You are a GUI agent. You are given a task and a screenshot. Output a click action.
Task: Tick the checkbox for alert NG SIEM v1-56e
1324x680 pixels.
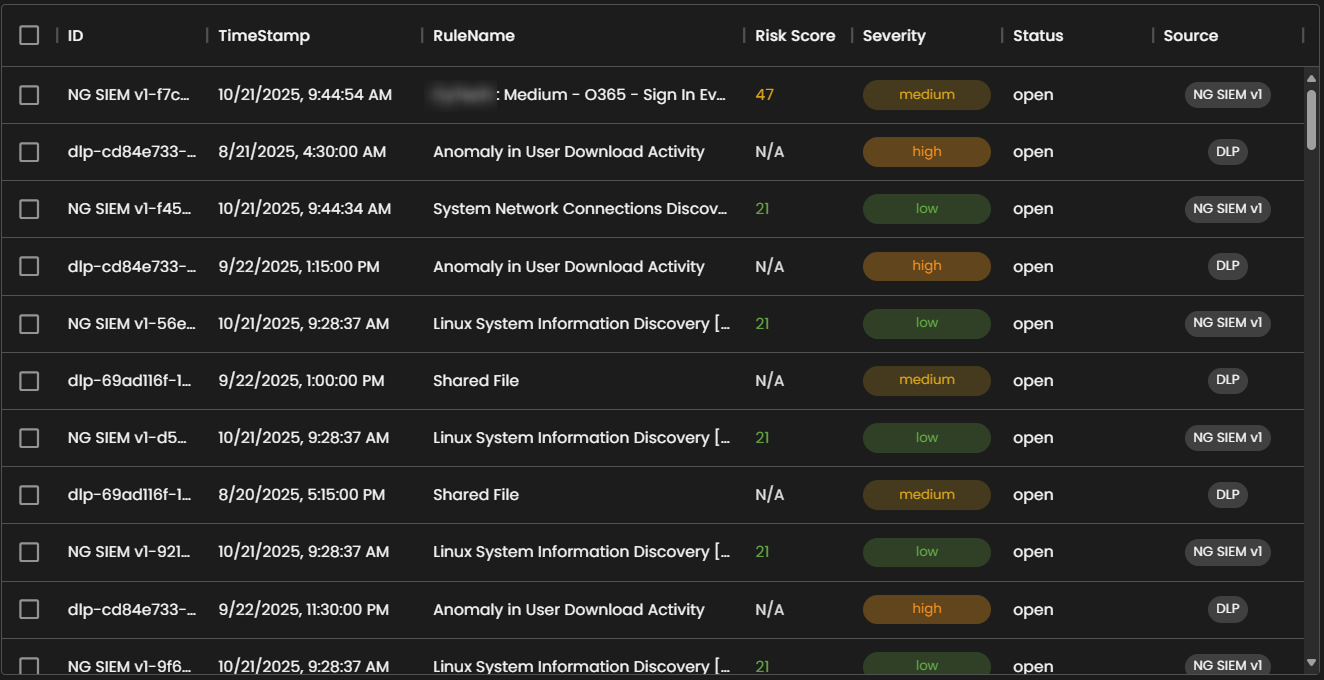tap(29, 324)
